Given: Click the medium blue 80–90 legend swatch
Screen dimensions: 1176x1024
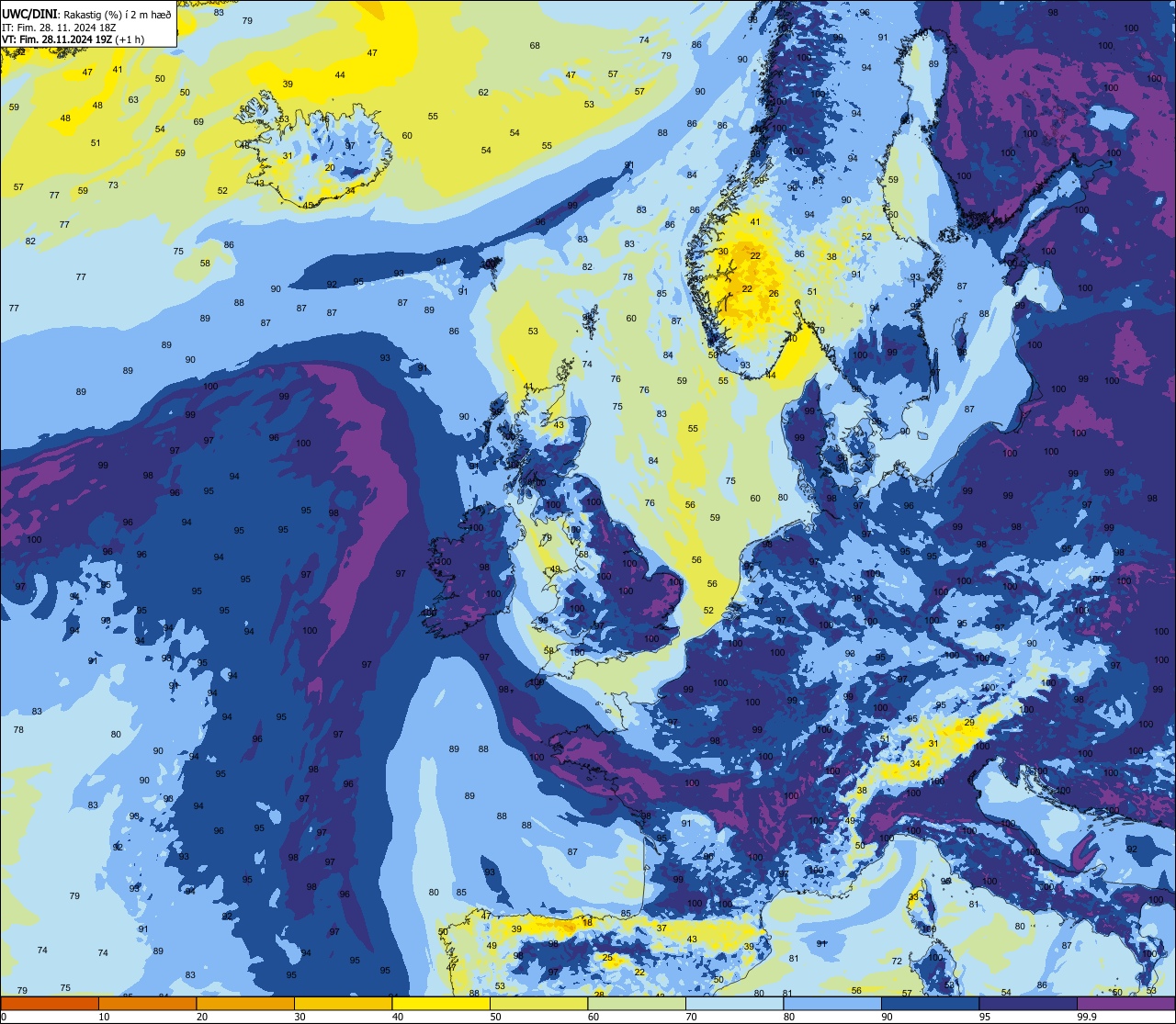Looking at the screenshot, I should pyautogui.click(x=832, y=1003).
